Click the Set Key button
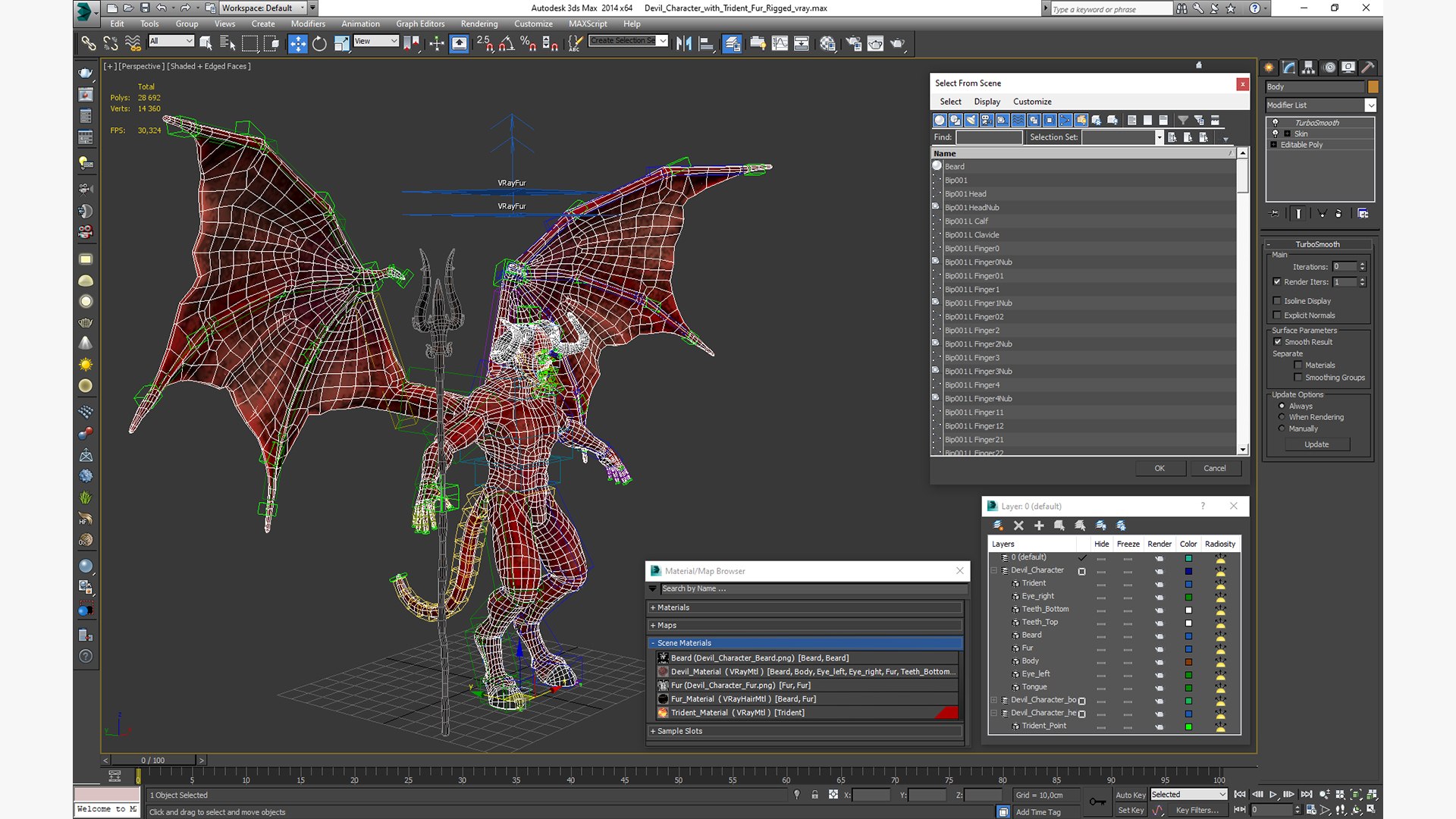 [1131, 810]
